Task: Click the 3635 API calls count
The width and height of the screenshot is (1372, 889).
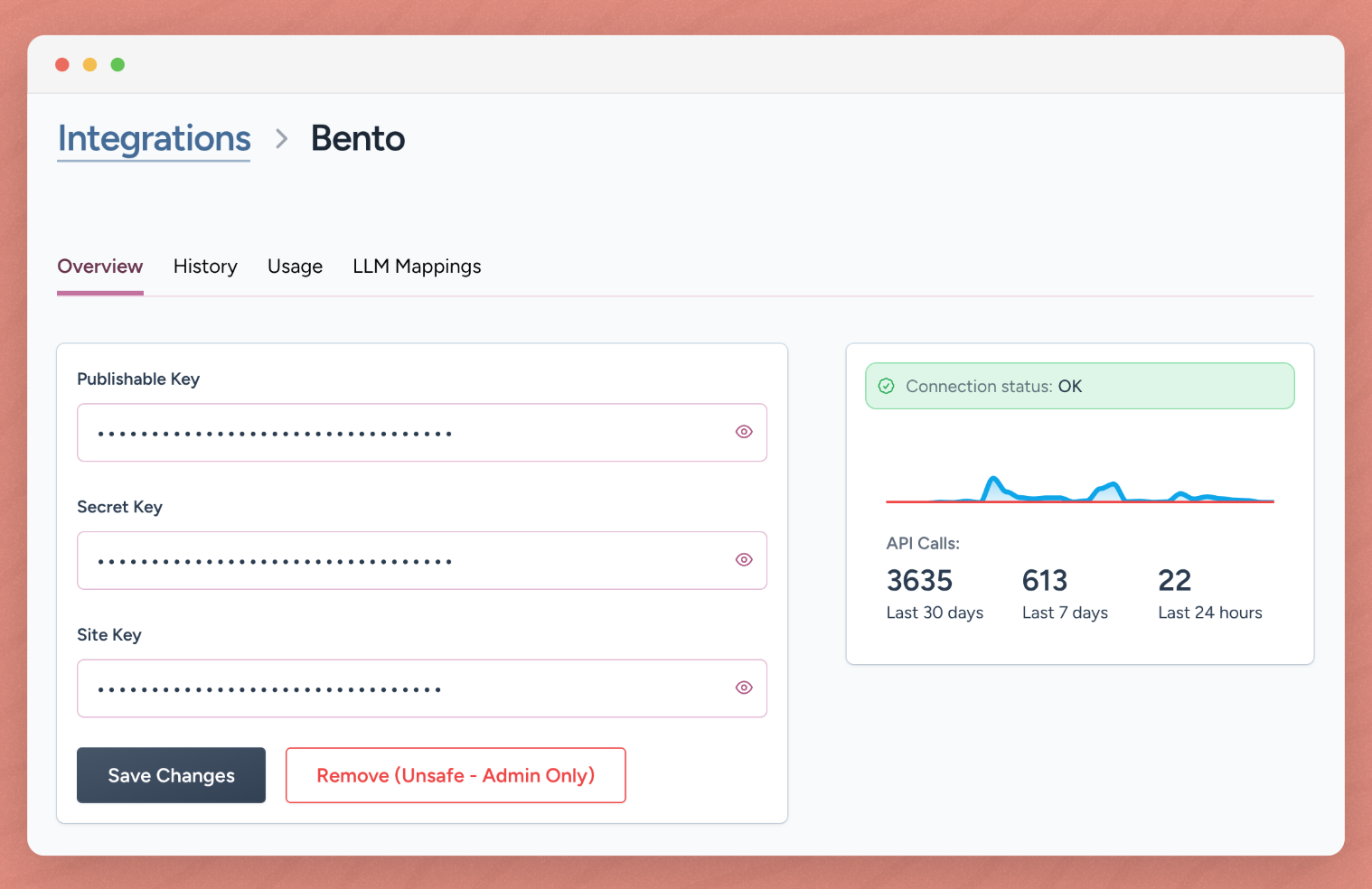Action: tap(919, 580)
